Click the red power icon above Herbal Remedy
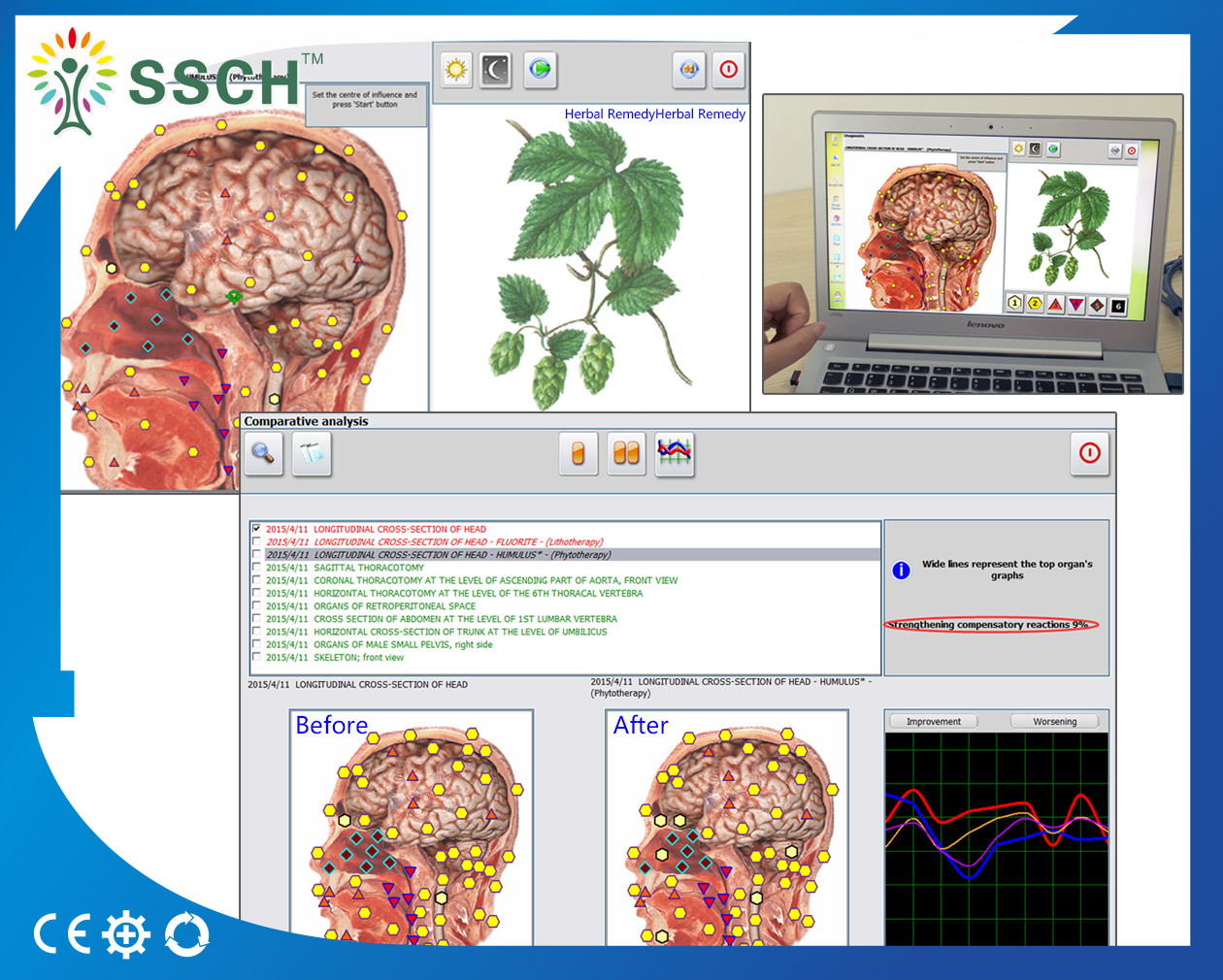 coord(728,69)
